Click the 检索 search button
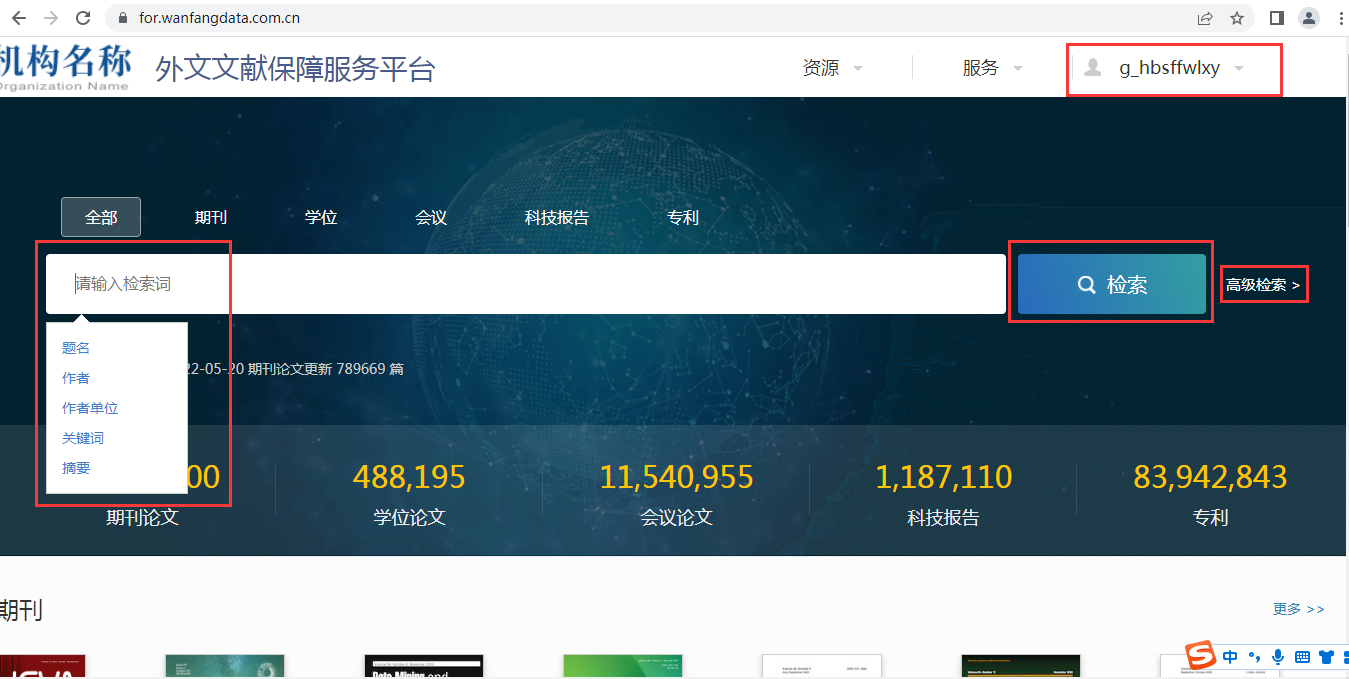 [1111, 285]
